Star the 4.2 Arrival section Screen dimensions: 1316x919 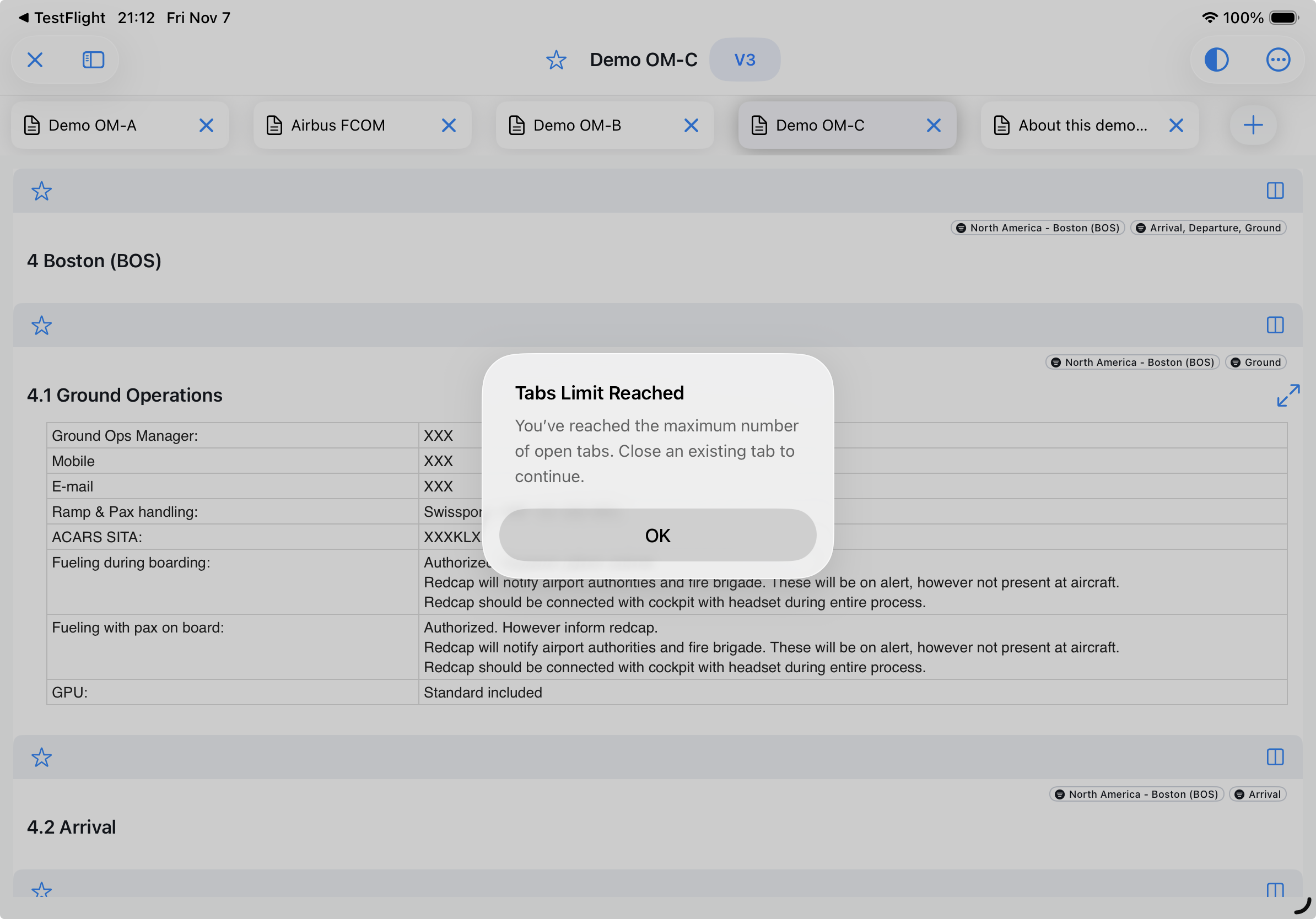[41, 758]
